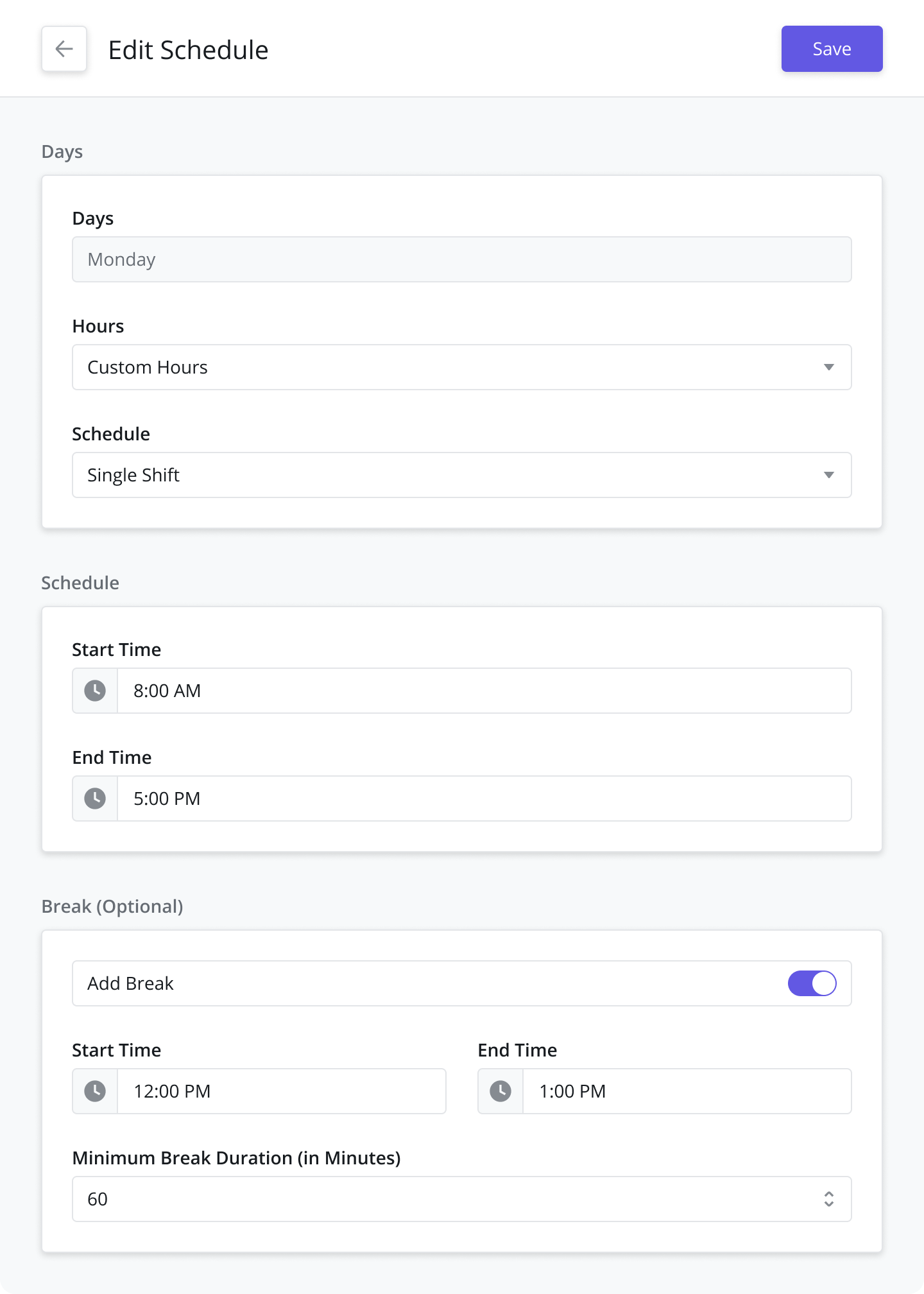Open the Hours dropdown arrow

[829, 367]
